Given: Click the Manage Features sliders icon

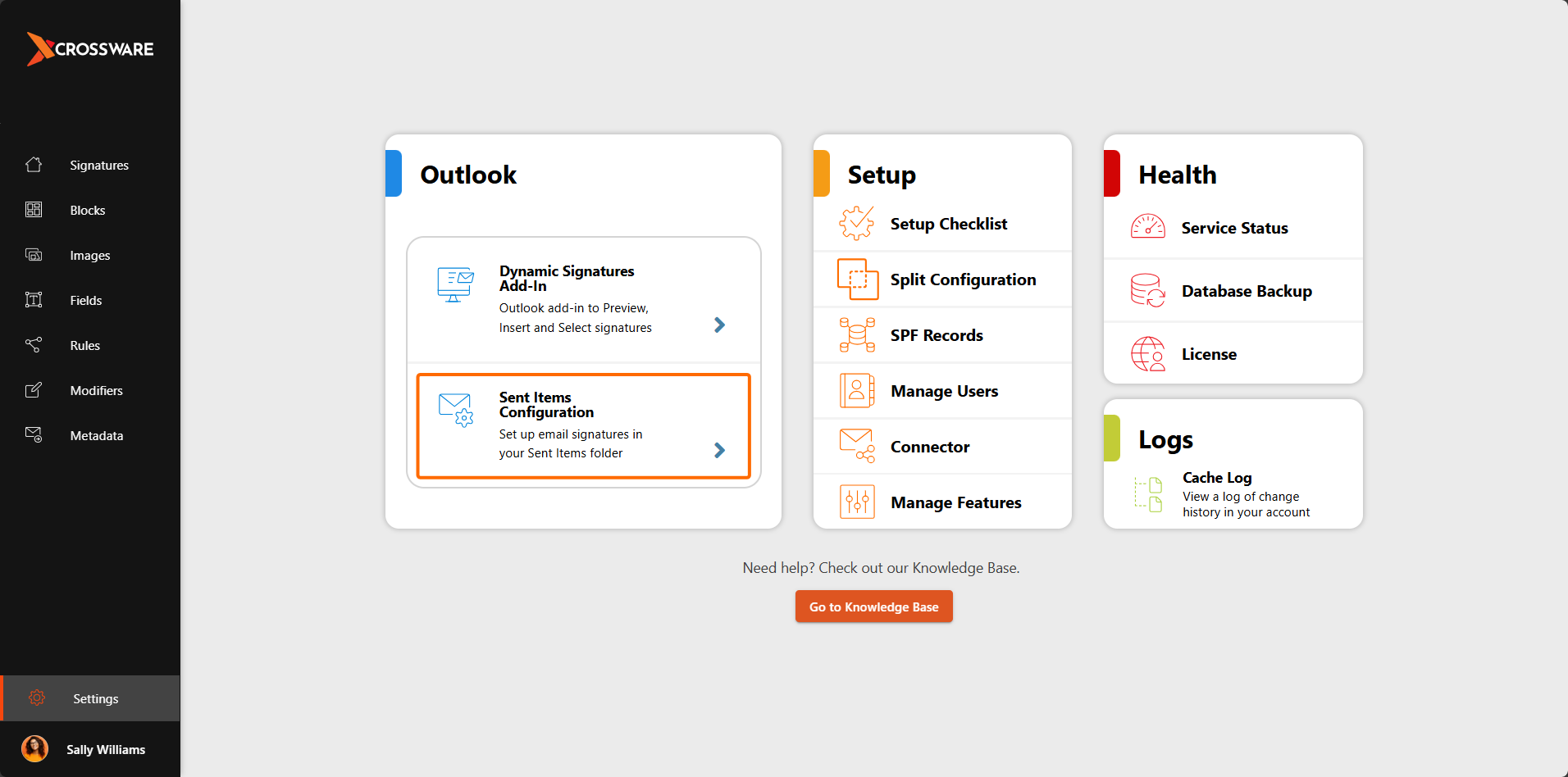Looking at the screenshot, I should [857, 502].
